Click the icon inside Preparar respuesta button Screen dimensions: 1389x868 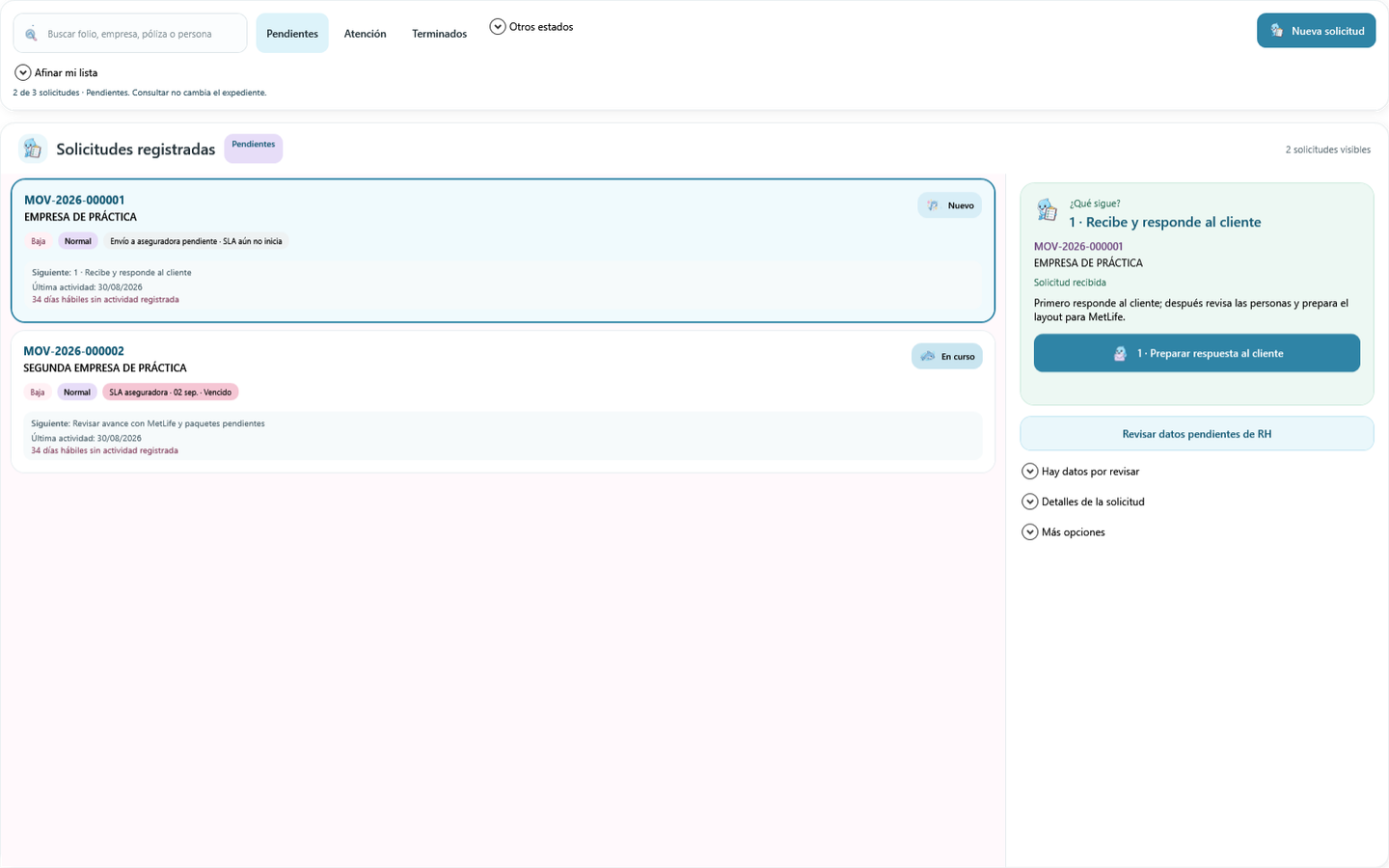(1120, 354)
